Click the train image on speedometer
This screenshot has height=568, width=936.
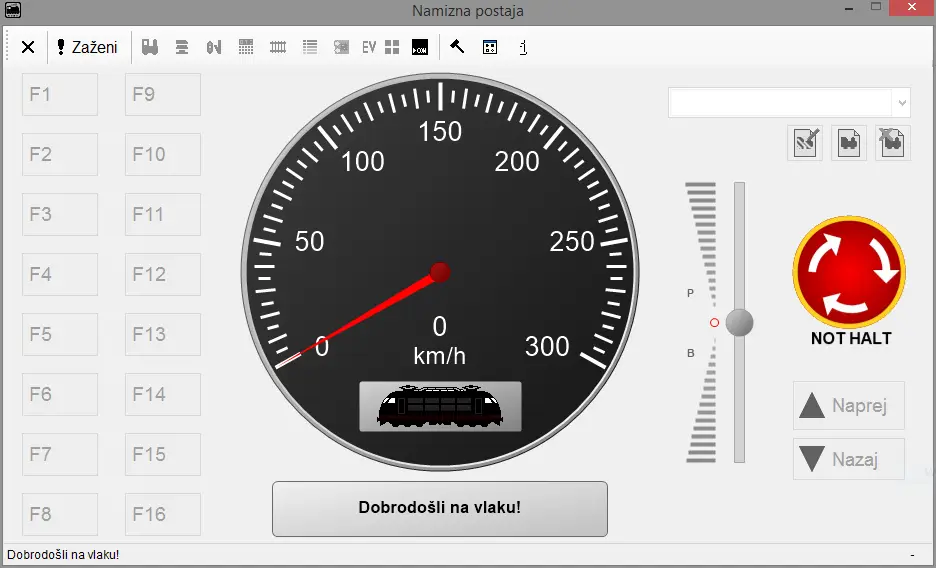(x=440, y=407)
